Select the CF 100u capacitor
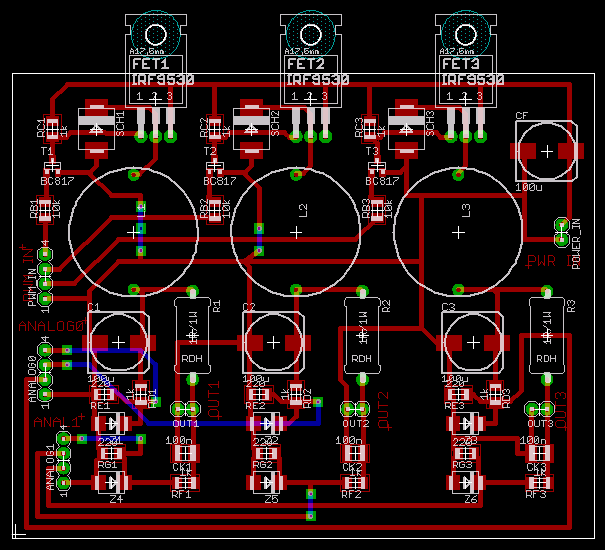605x550 pixels. tap(547, 151)
